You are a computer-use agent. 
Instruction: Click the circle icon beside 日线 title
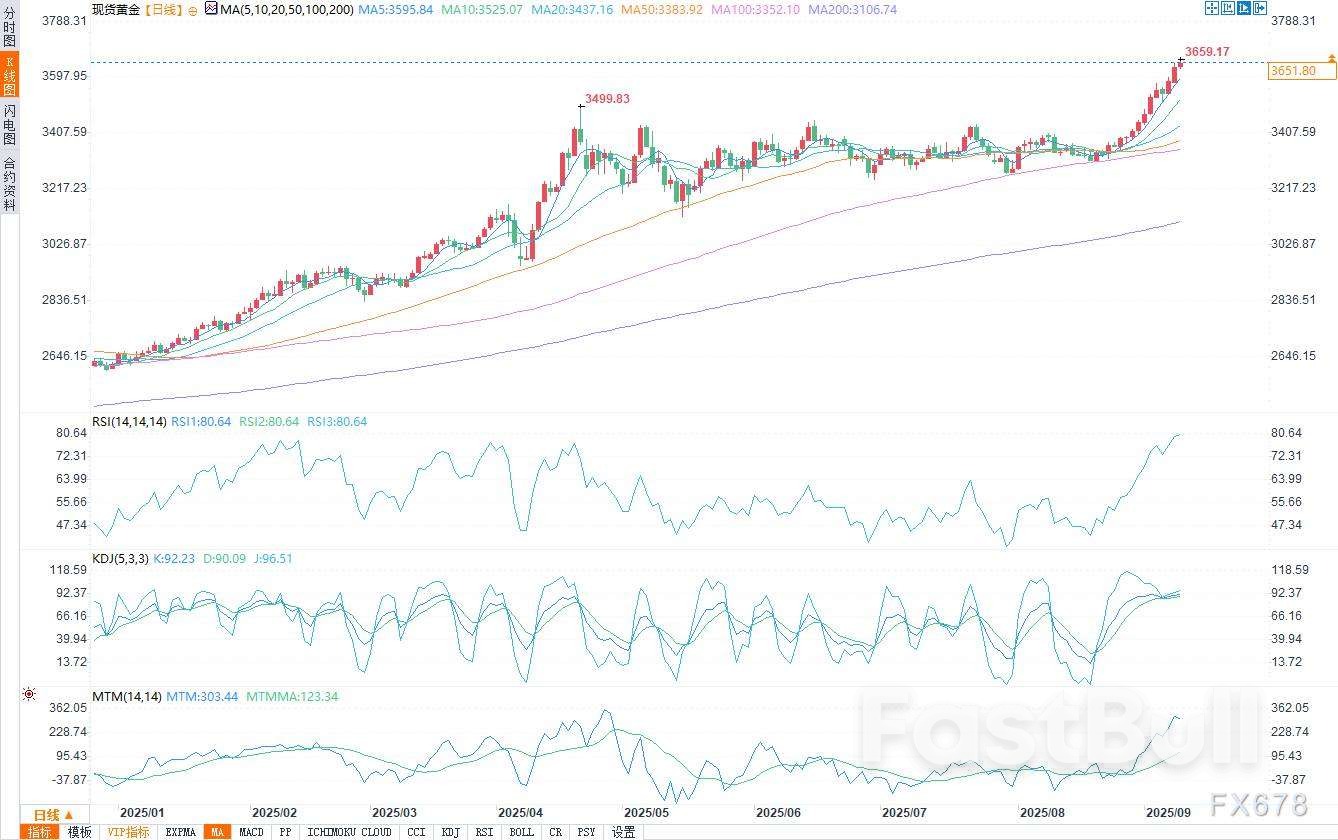[192, 9]
